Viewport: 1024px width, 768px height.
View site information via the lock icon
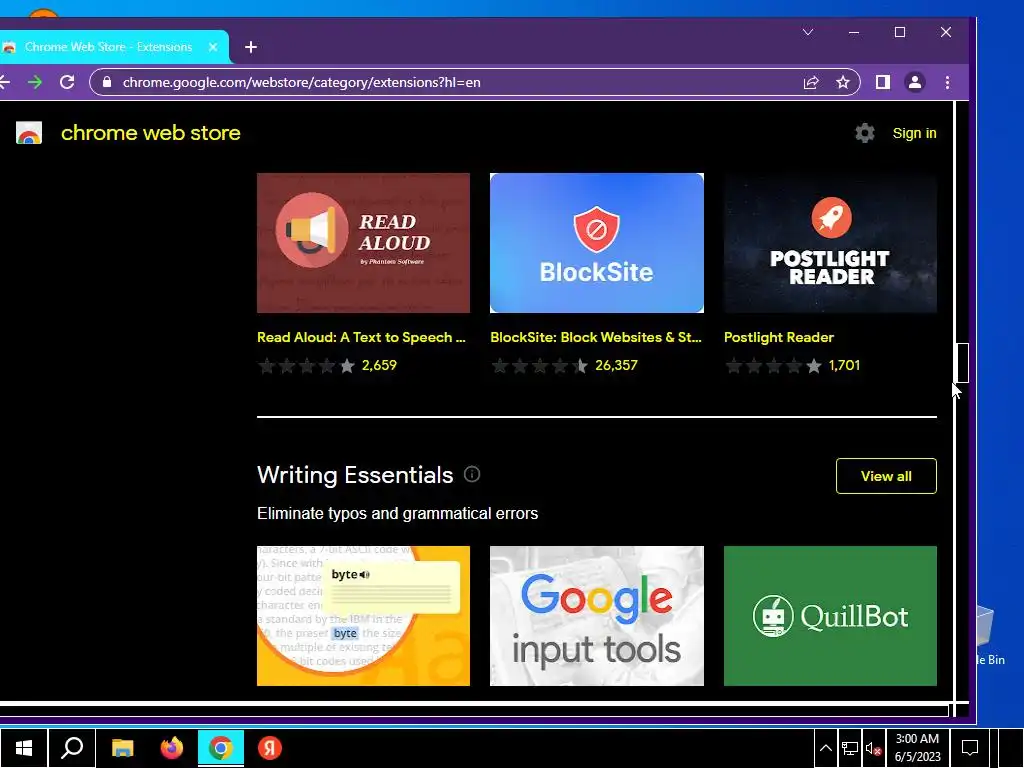107,82
